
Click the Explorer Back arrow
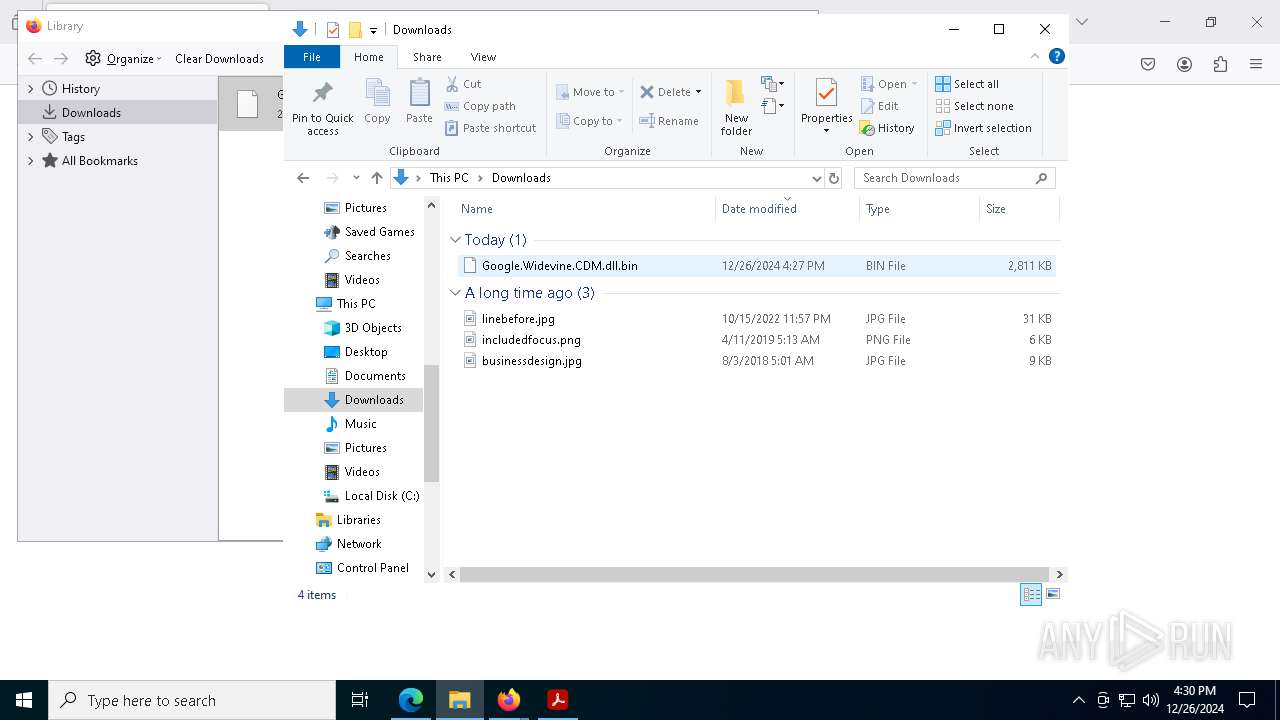[303, 178]
